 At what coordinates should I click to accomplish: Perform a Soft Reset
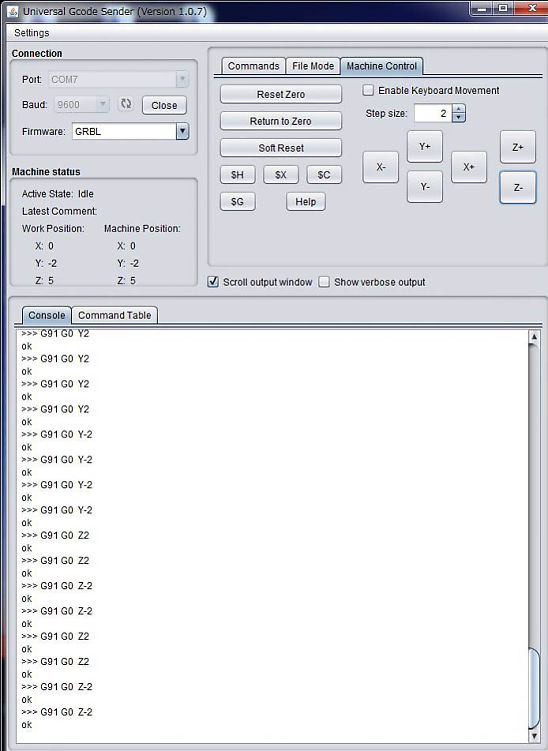click(281, 148)
